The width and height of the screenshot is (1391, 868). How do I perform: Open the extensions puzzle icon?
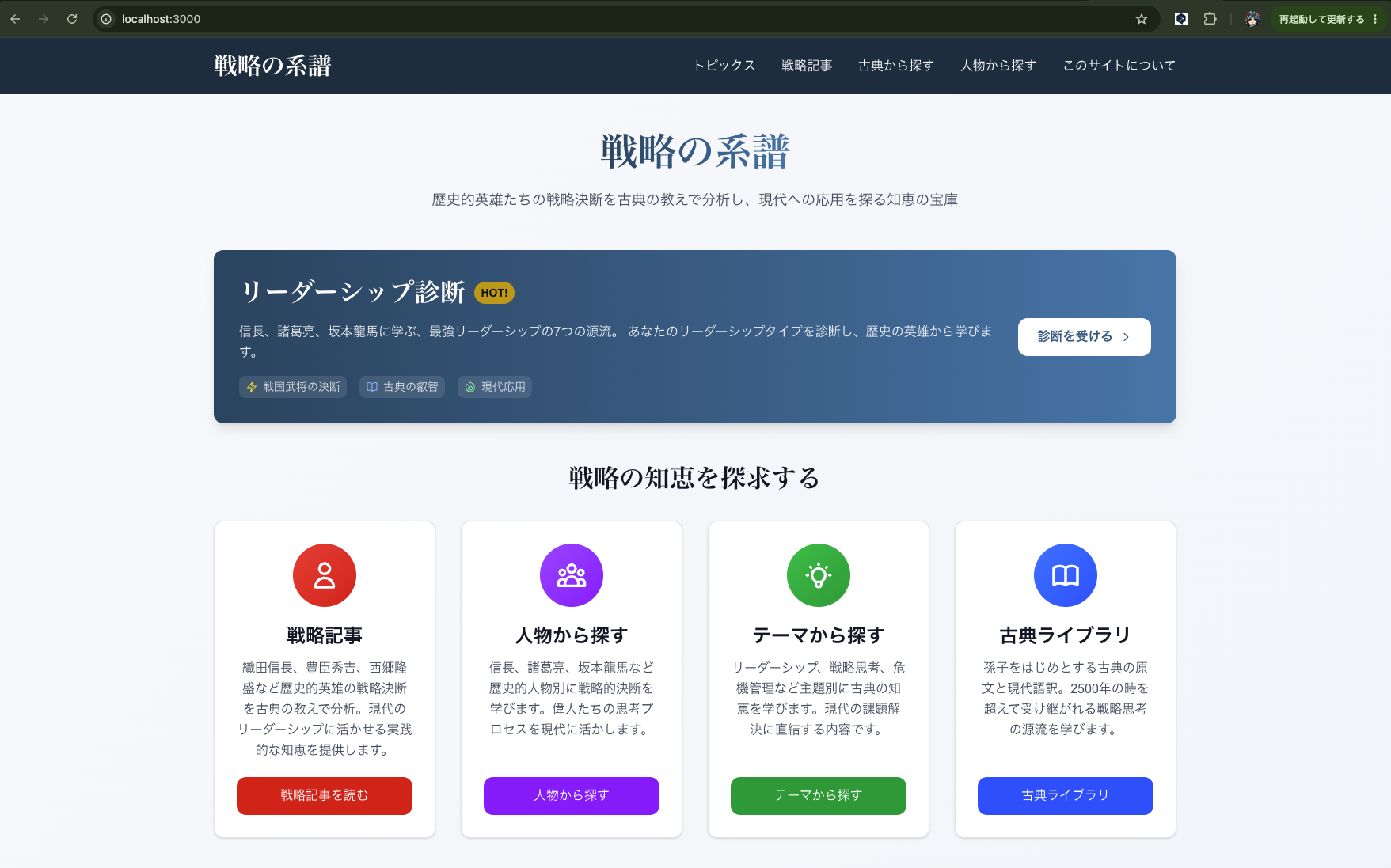[x=1210, y=19]
